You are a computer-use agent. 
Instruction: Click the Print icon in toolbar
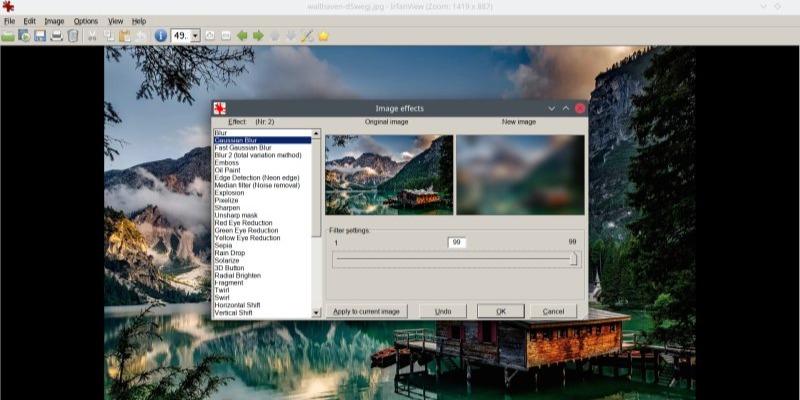[57, 36]
